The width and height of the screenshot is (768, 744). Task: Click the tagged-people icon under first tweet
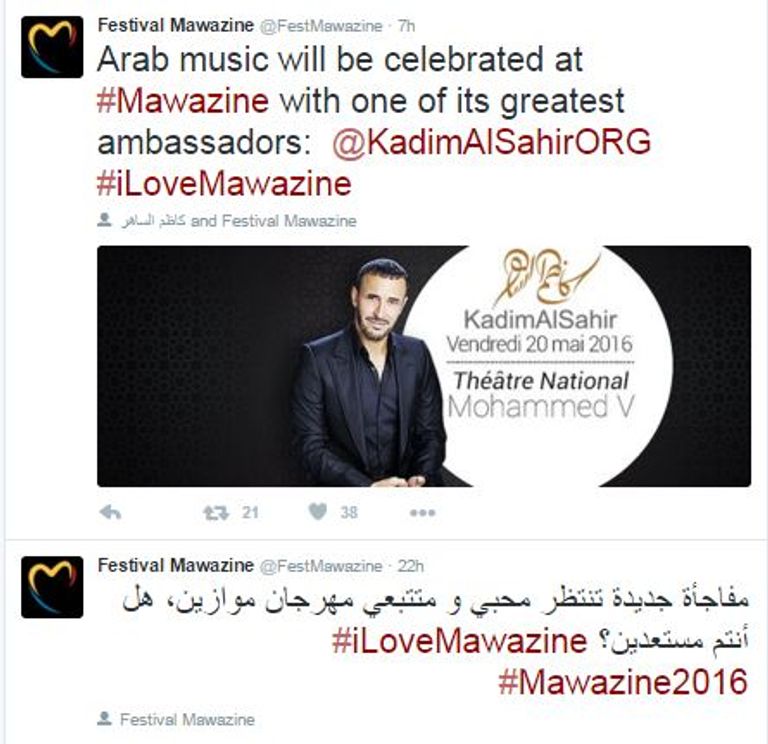(x=104, y=220)
